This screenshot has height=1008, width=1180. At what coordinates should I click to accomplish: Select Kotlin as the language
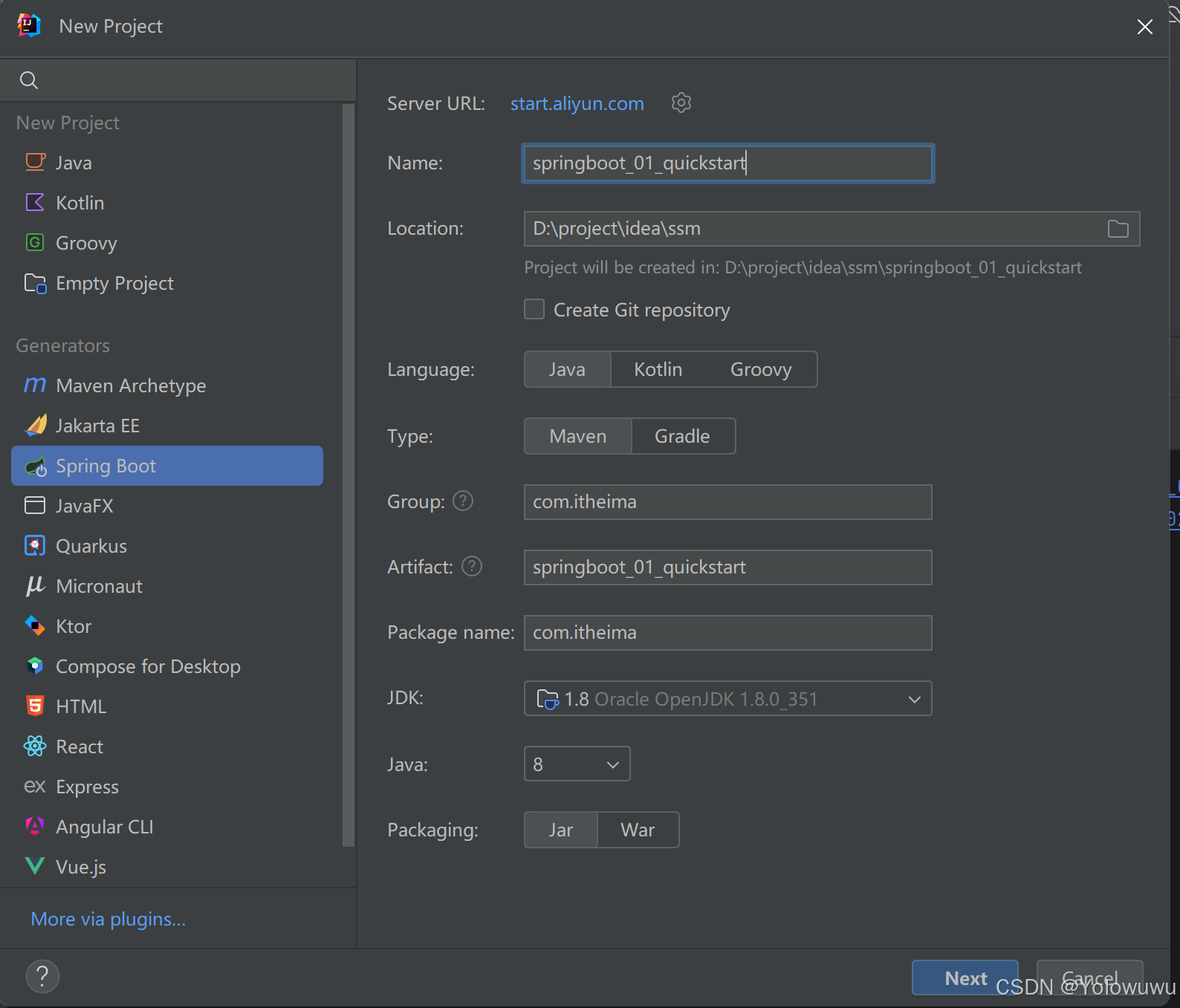click(658, 369)
